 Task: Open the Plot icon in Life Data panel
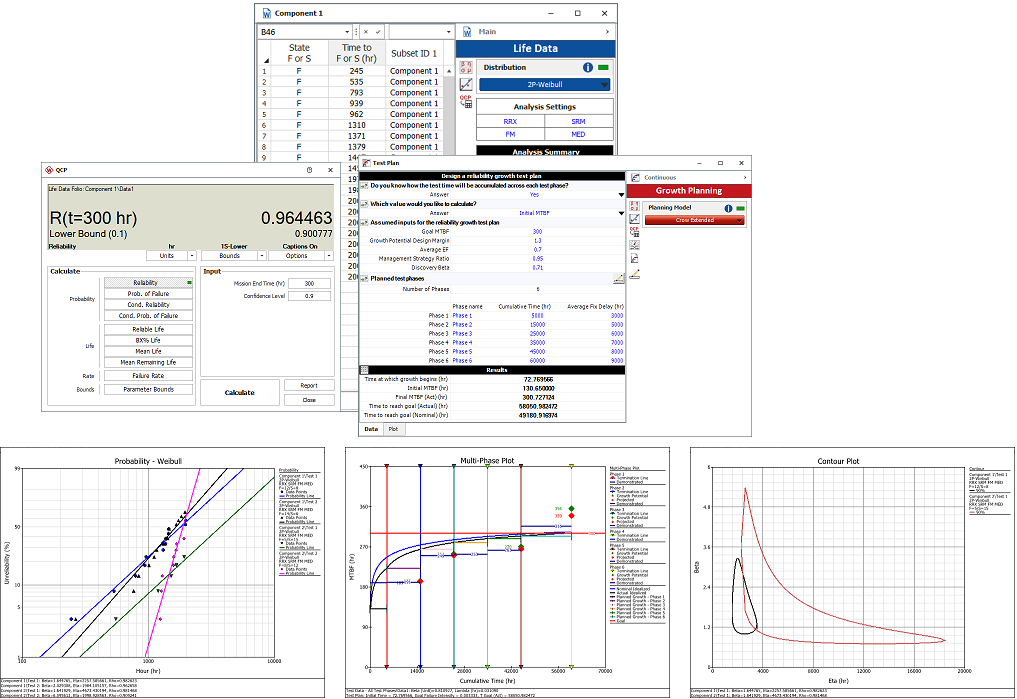click(466, 85)
